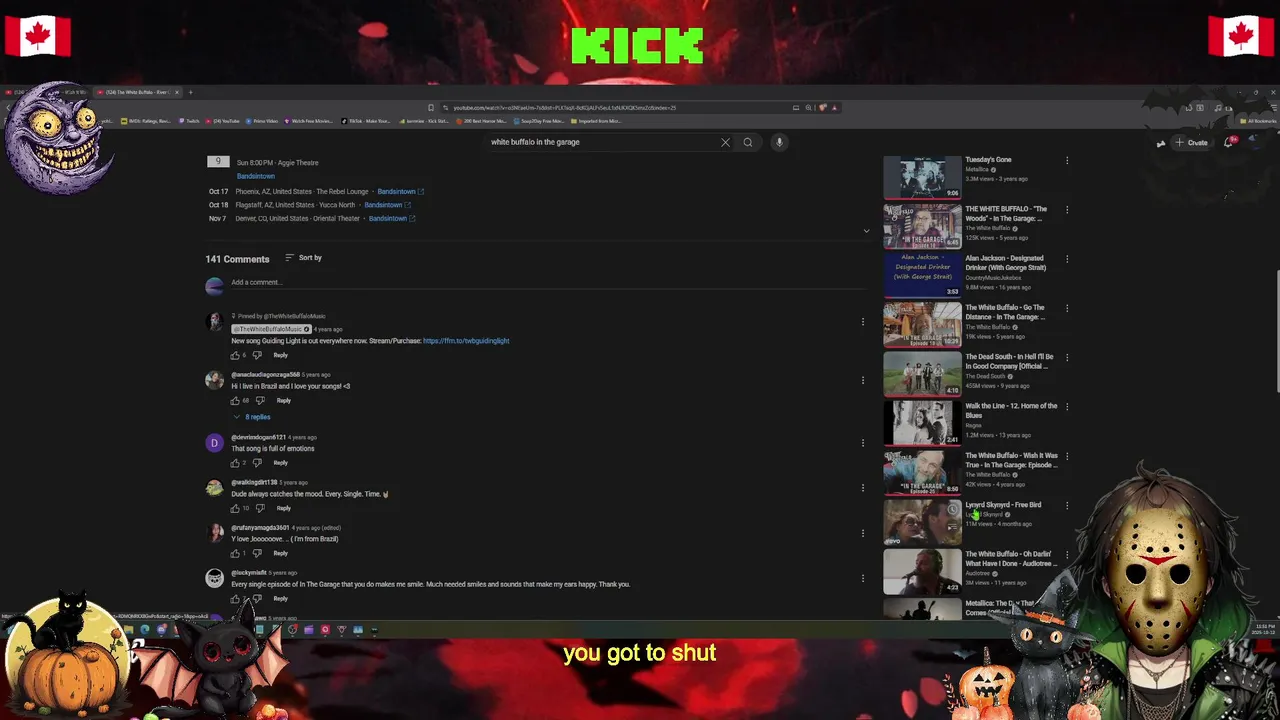Clear the YouTube search text with the X
The height and width of the screenshot is (720, 1280).
click(725, 142)
